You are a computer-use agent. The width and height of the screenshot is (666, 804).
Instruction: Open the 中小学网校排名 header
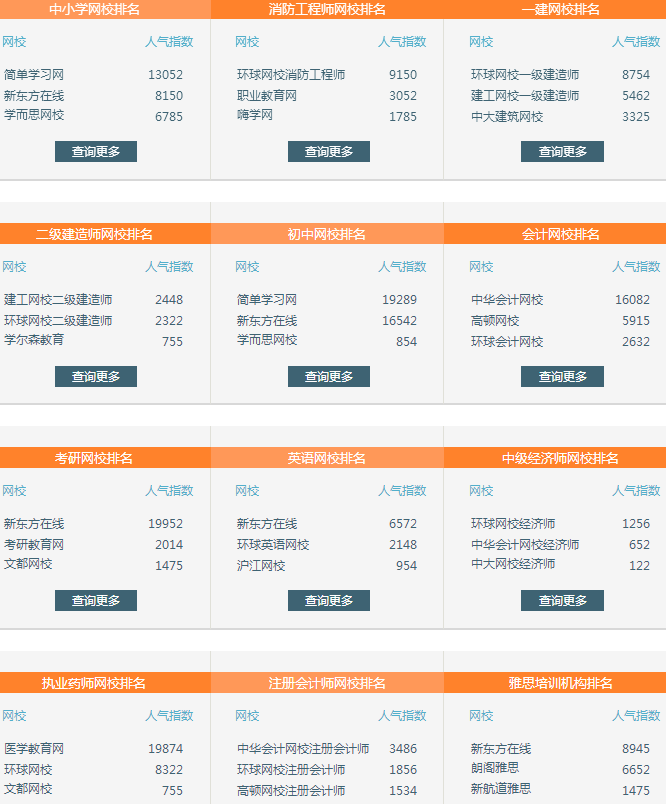(x=94, y=9)
